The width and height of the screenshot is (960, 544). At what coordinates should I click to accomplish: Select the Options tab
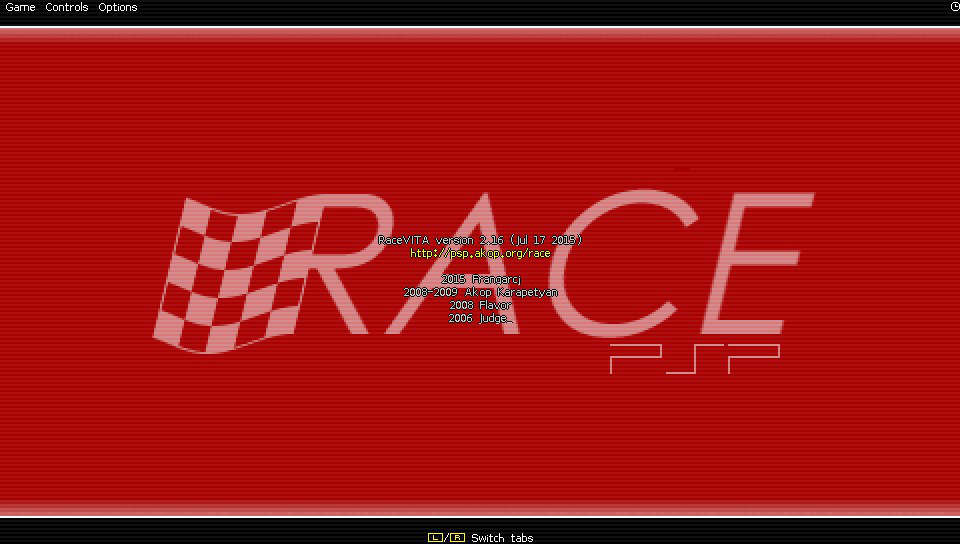click(118, 7)
